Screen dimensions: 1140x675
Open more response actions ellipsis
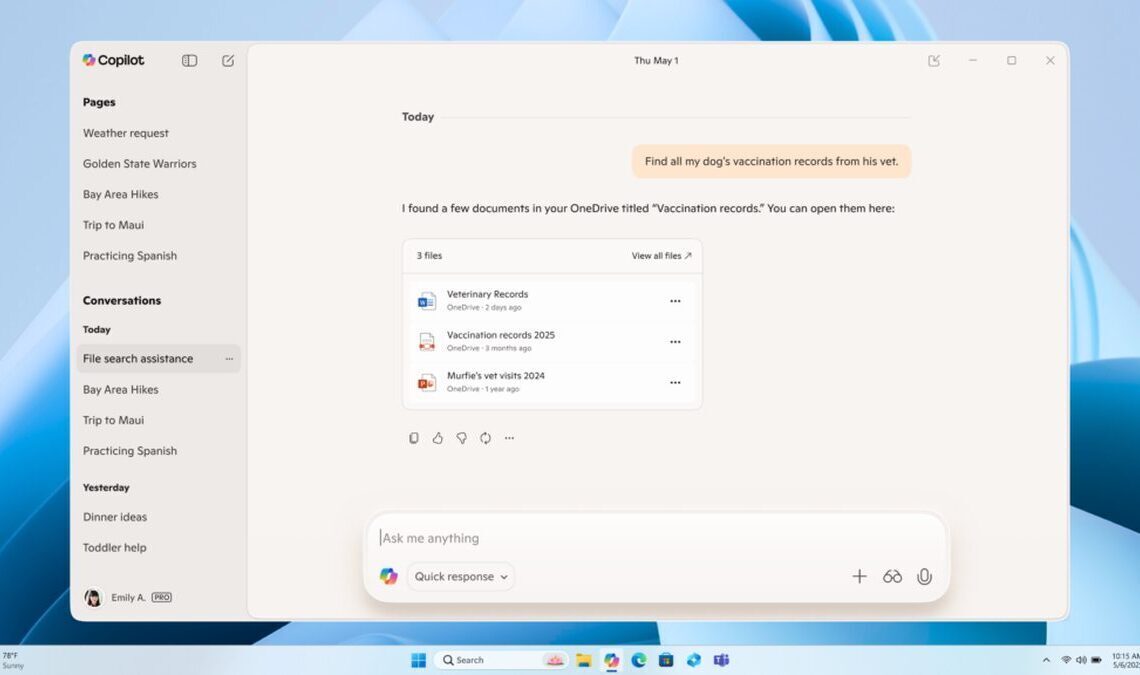click(510, 438)
